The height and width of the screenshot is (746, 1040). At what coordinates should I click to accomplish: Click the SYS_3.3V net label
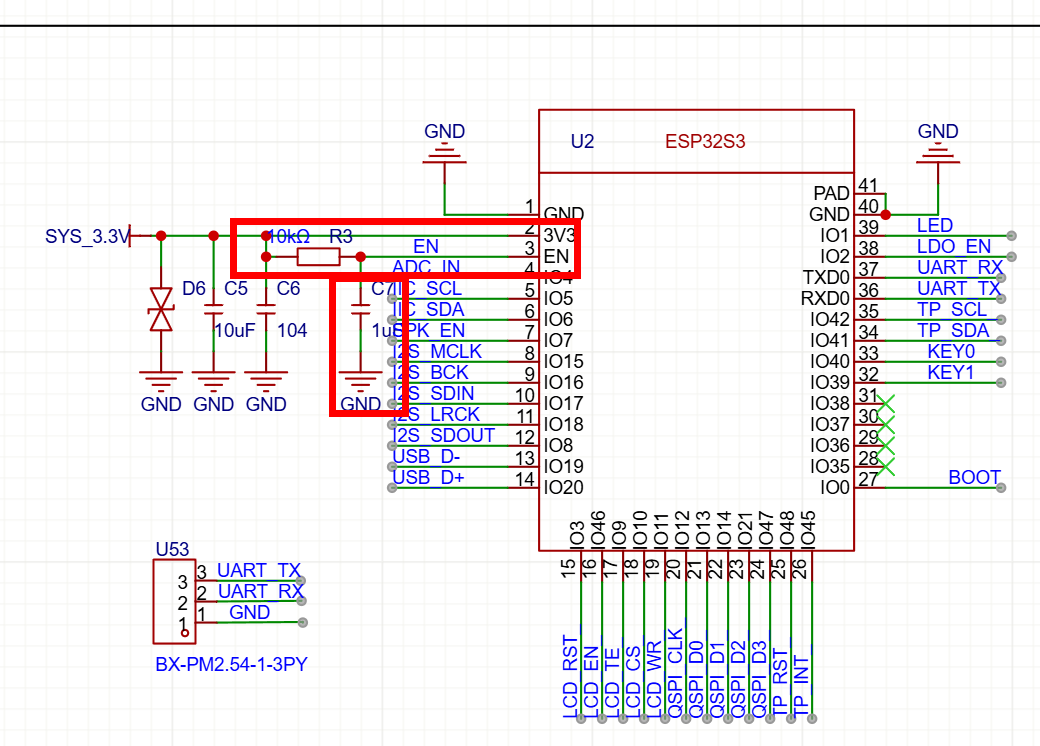pyautogui.click(x=87, y=236)
